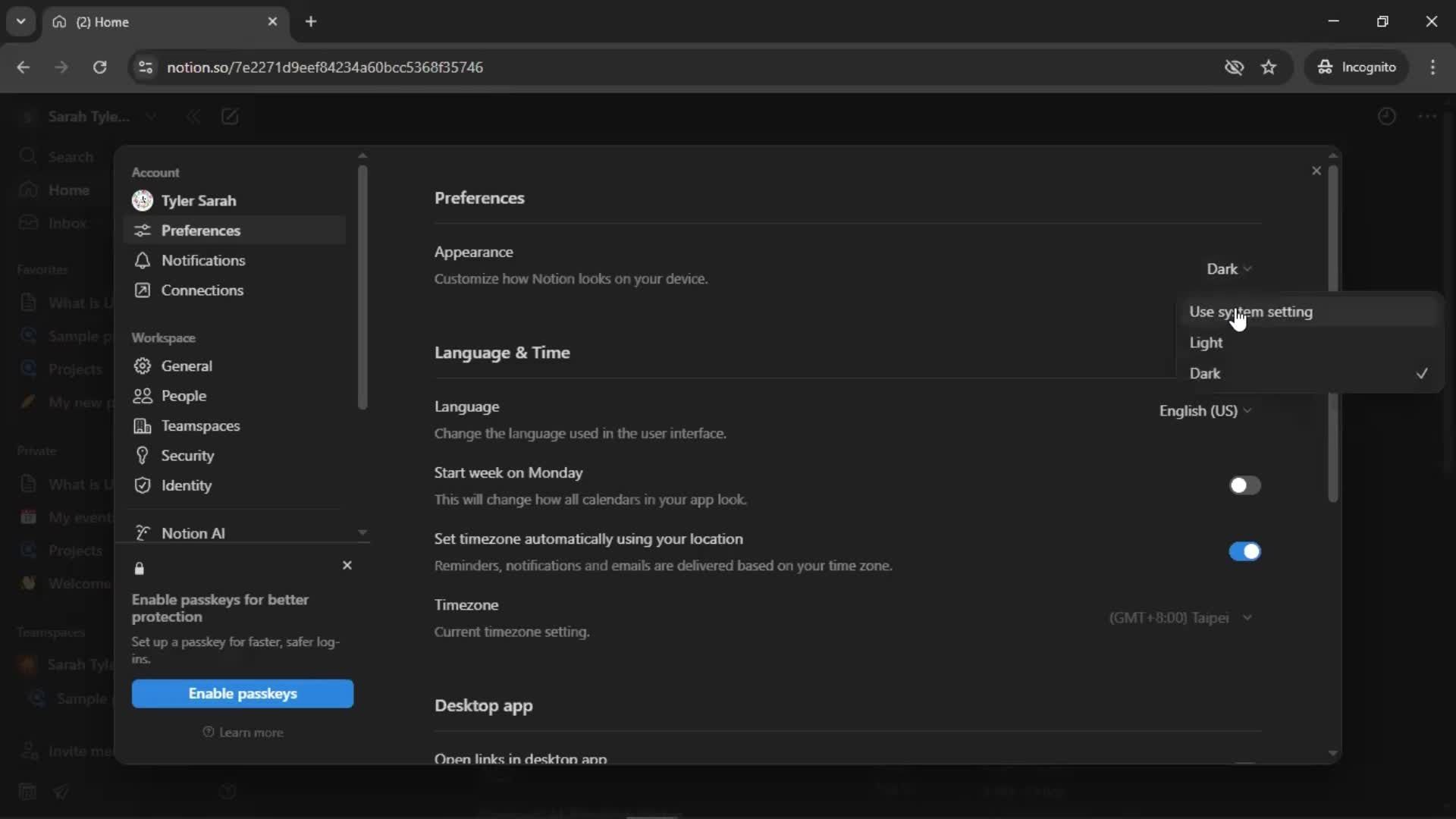
Task: Open page options three-dot icon
Action: [1427, 117]
